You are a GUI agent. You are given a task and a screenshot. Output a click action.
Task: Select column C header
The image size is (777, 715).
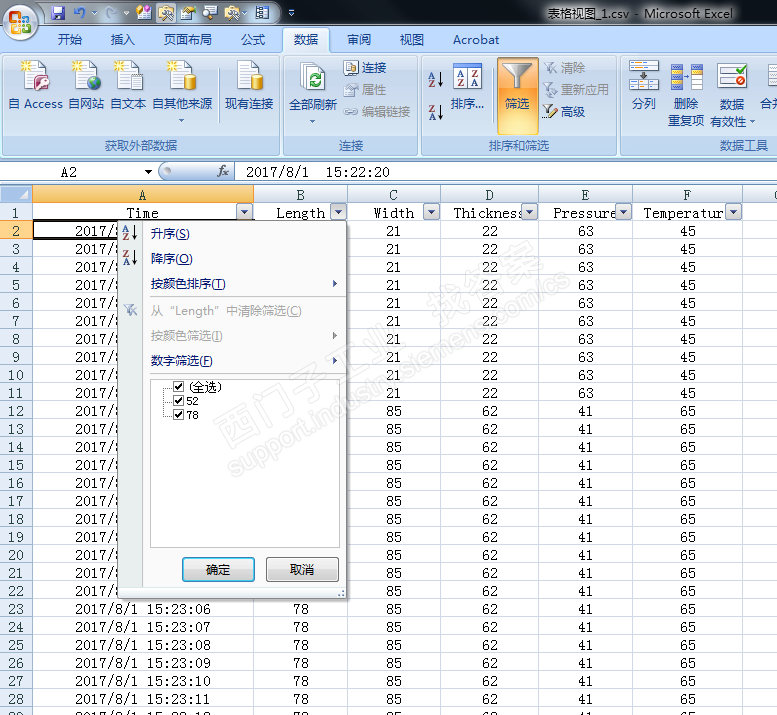pyautogui.click(x=393, y=195)
